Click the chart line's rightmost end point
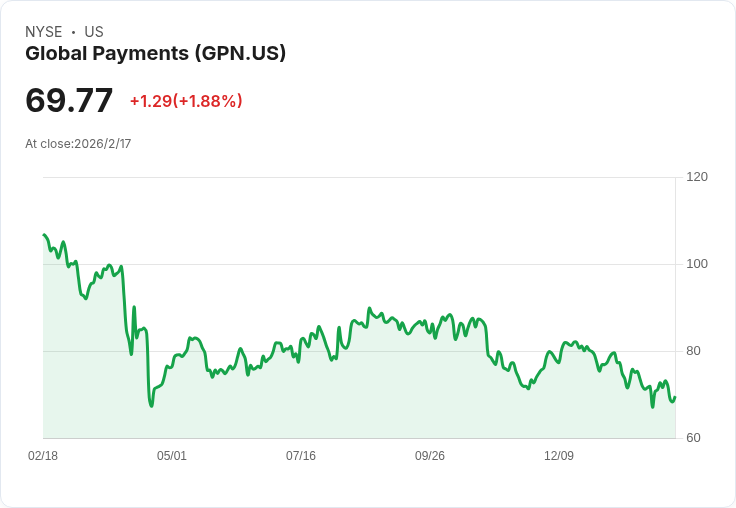Screen dimensions: 736x508 (x=675, y=397)
